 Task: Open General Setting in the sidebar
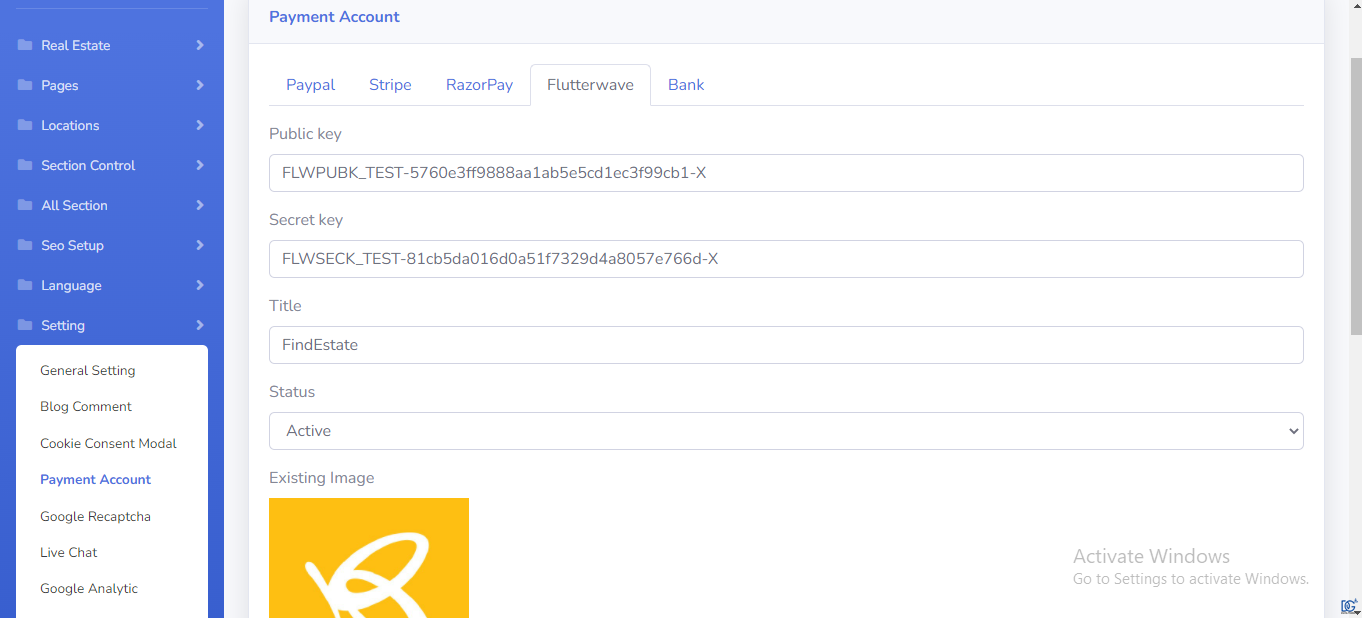(x=88, y=370)
